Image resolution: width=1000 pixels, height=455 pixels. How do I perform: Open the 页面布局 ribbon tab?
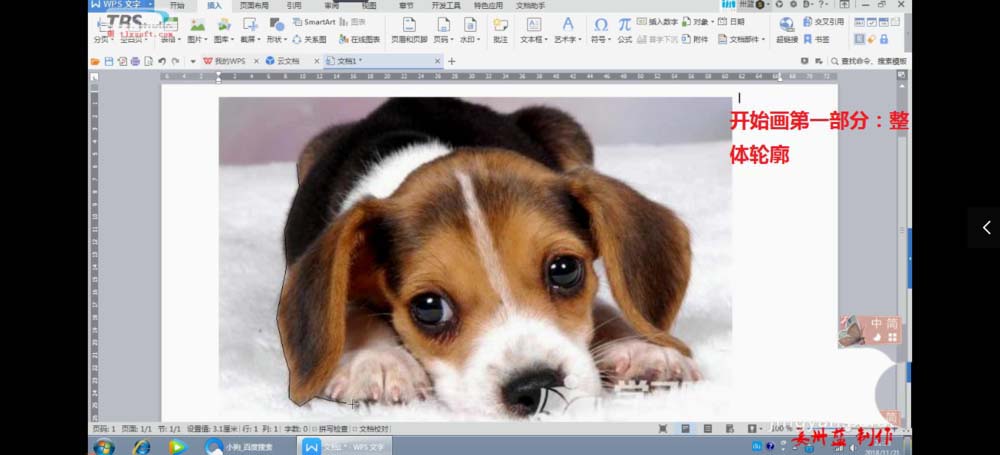point(254,5)
